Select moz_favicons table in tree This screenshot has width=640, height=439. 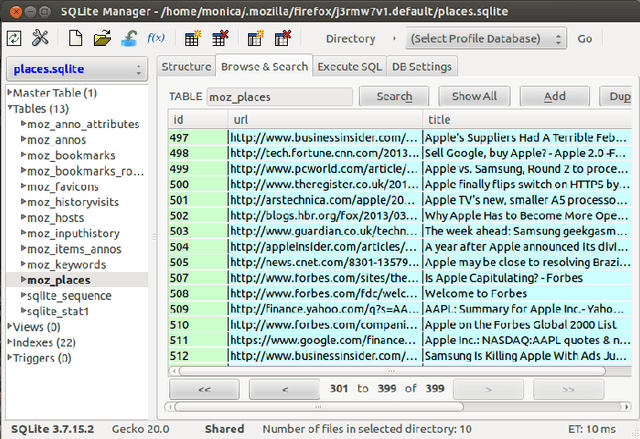pos(62,187)
